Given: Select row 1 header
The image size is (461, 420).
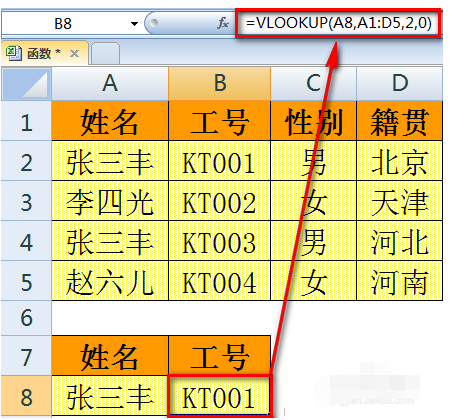Looking at the screenshot, I should [x=27, y=121].
